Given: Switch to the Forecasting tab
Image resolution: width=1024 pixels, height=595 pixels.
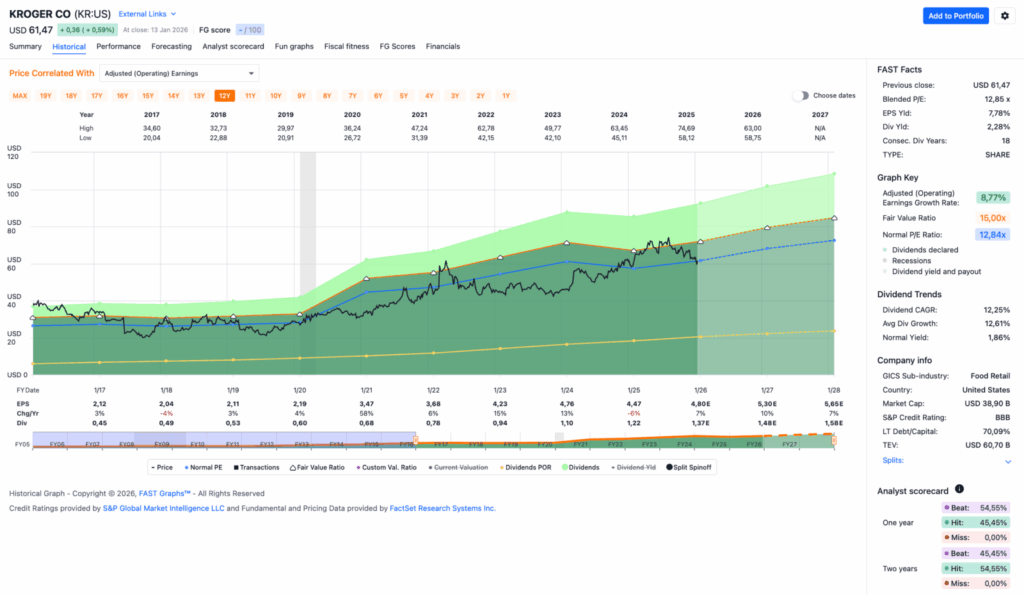Looking at the screenshot, I should pyautogui.click(x=172, y=46).
